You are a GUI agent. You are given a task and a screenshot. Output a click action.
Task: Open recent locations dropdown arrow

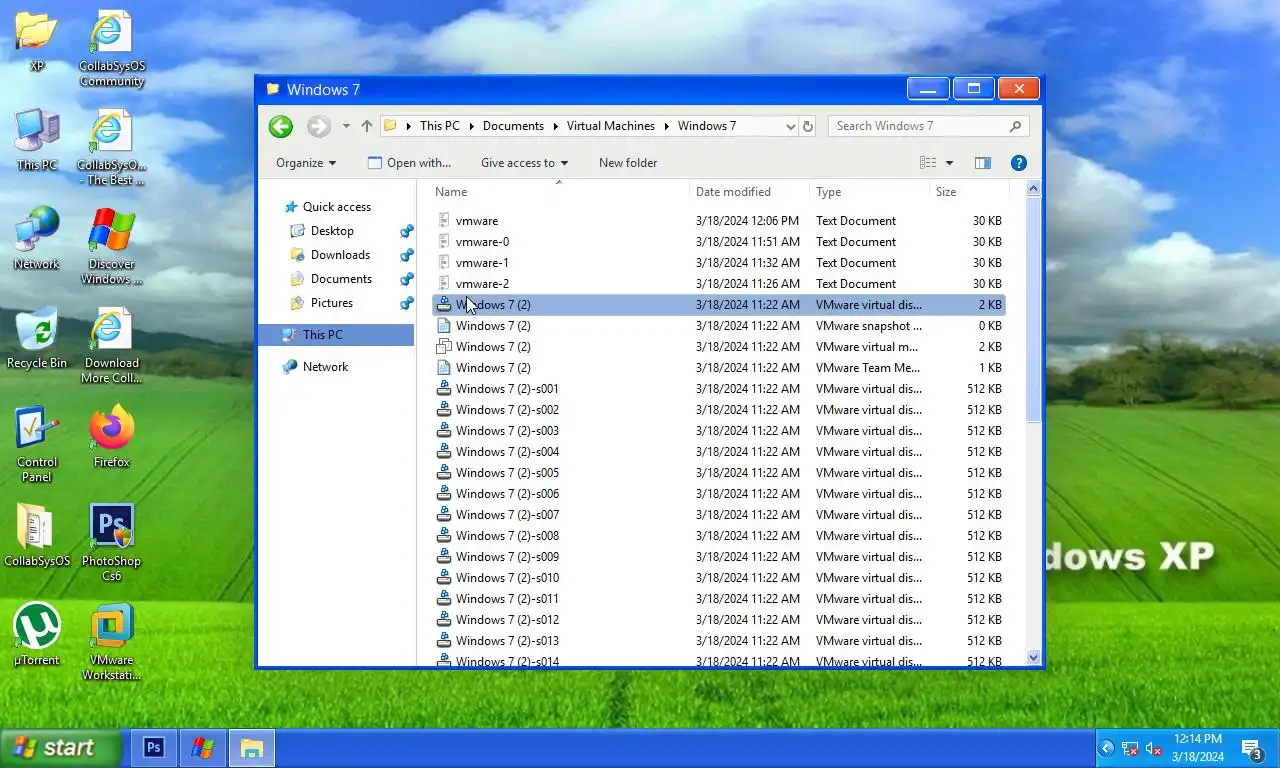(346, 126)
